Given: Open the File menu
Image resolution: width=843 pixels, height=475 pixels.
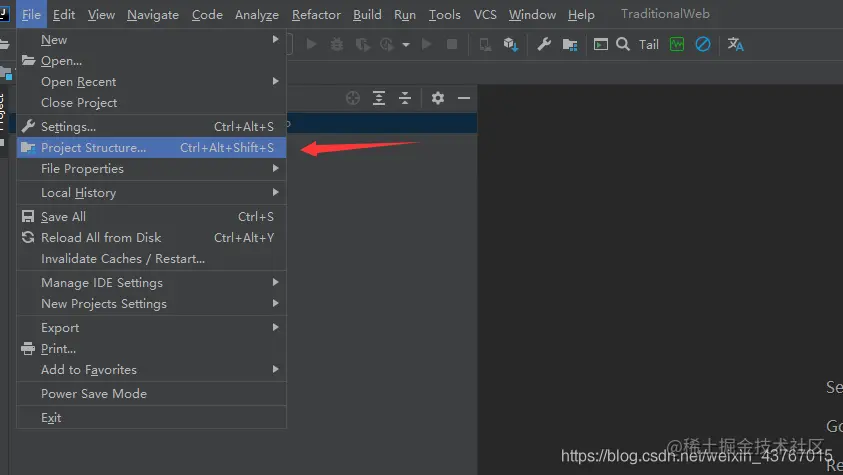Looking at the screenshot, I should (x=31, y=15).
